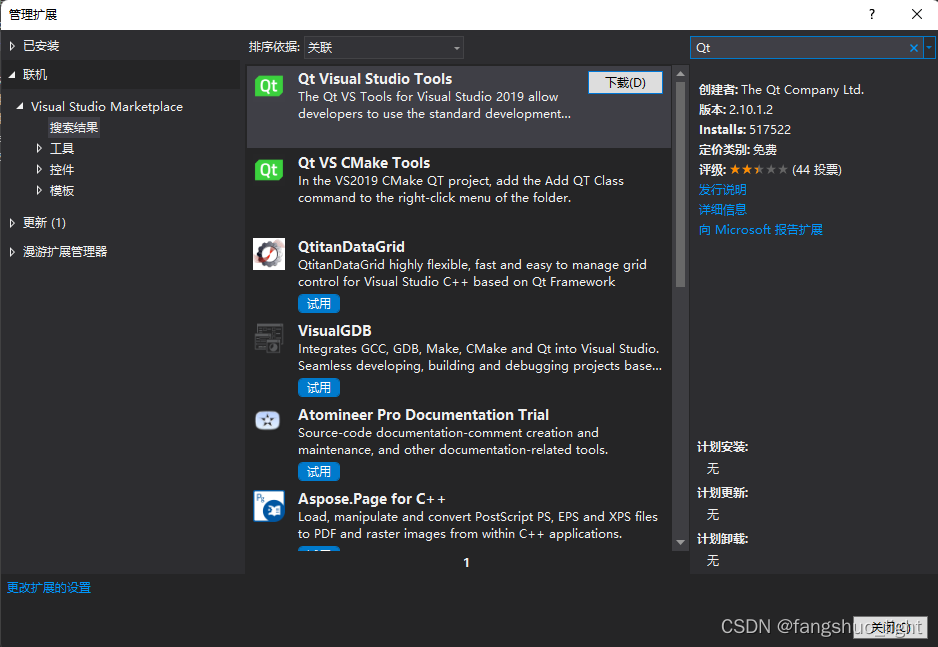Open the help question mark button

[872, 14]
